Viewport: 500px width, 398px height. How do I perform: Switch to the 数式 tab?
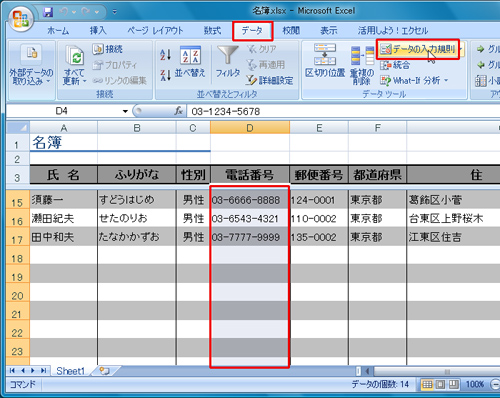tap(213, 31)
